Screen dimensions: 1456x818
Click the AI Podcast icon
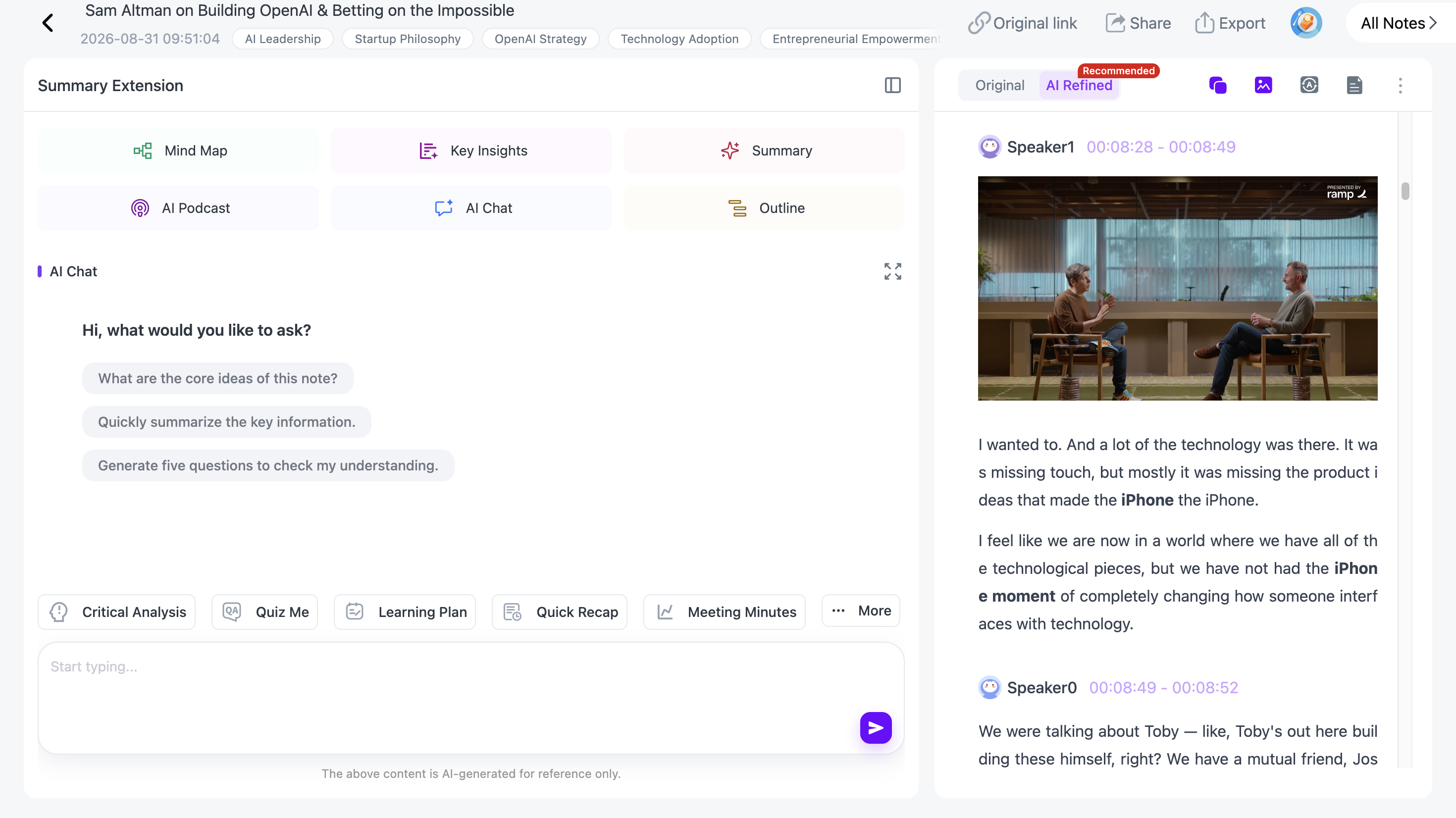coord(140,208)
